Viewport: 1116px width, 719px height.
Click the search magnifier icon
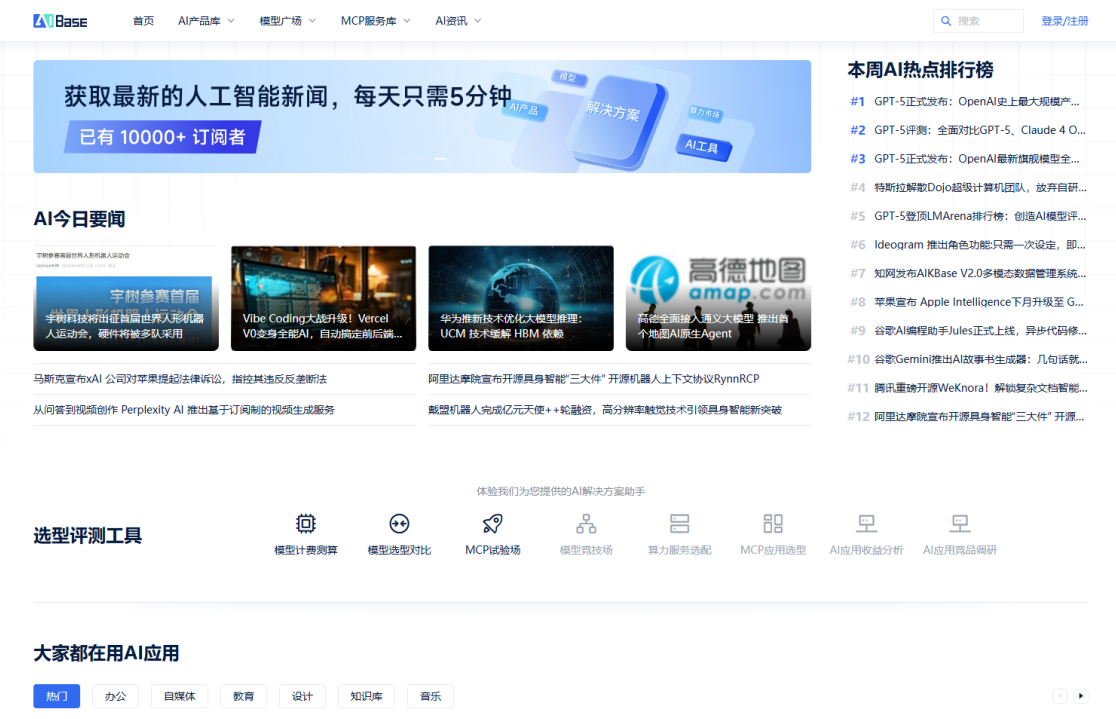point(946,21)
